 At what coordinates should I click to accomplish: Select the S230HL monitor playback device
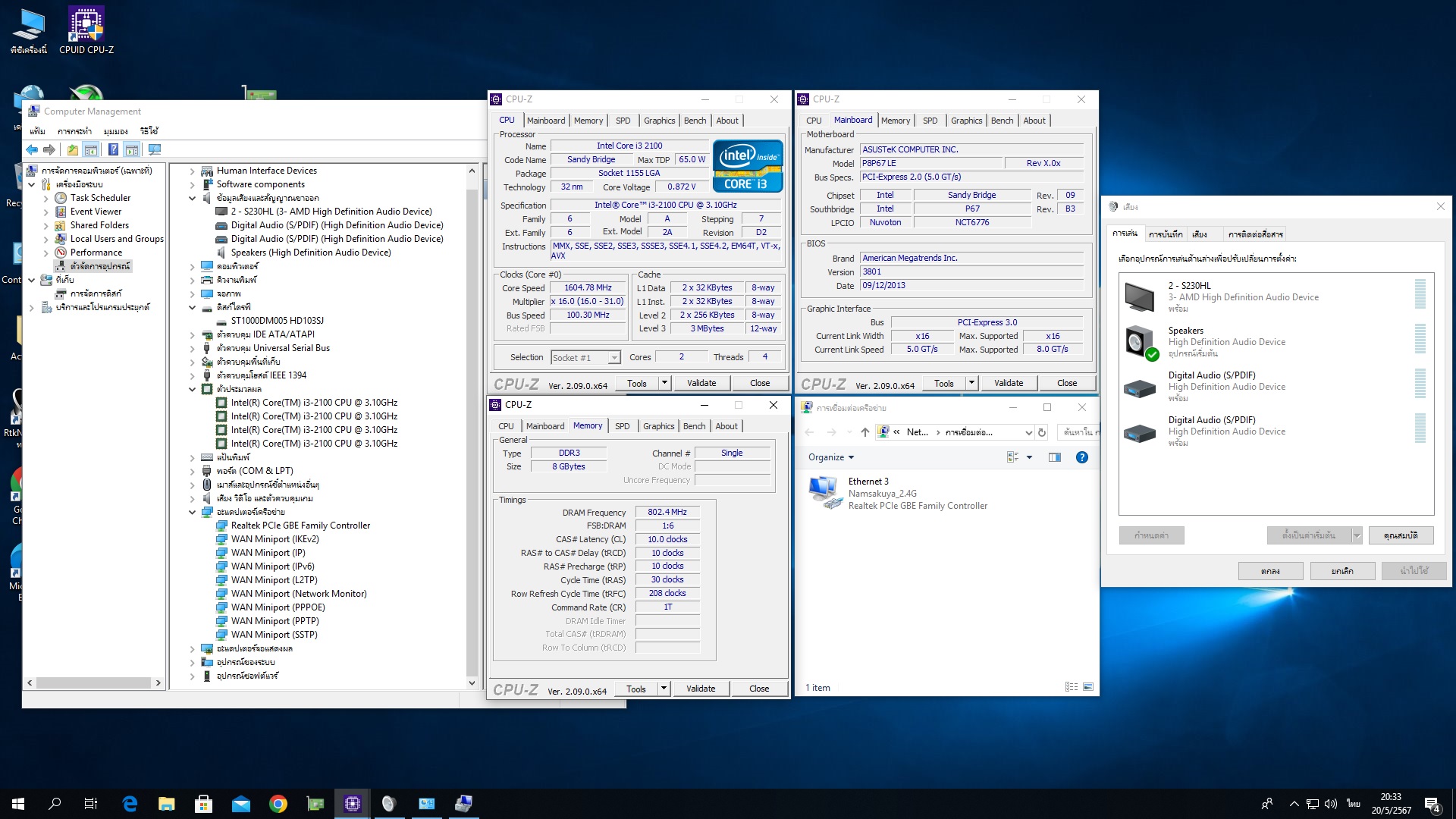pyautogui.click(x=1276, y=297)
